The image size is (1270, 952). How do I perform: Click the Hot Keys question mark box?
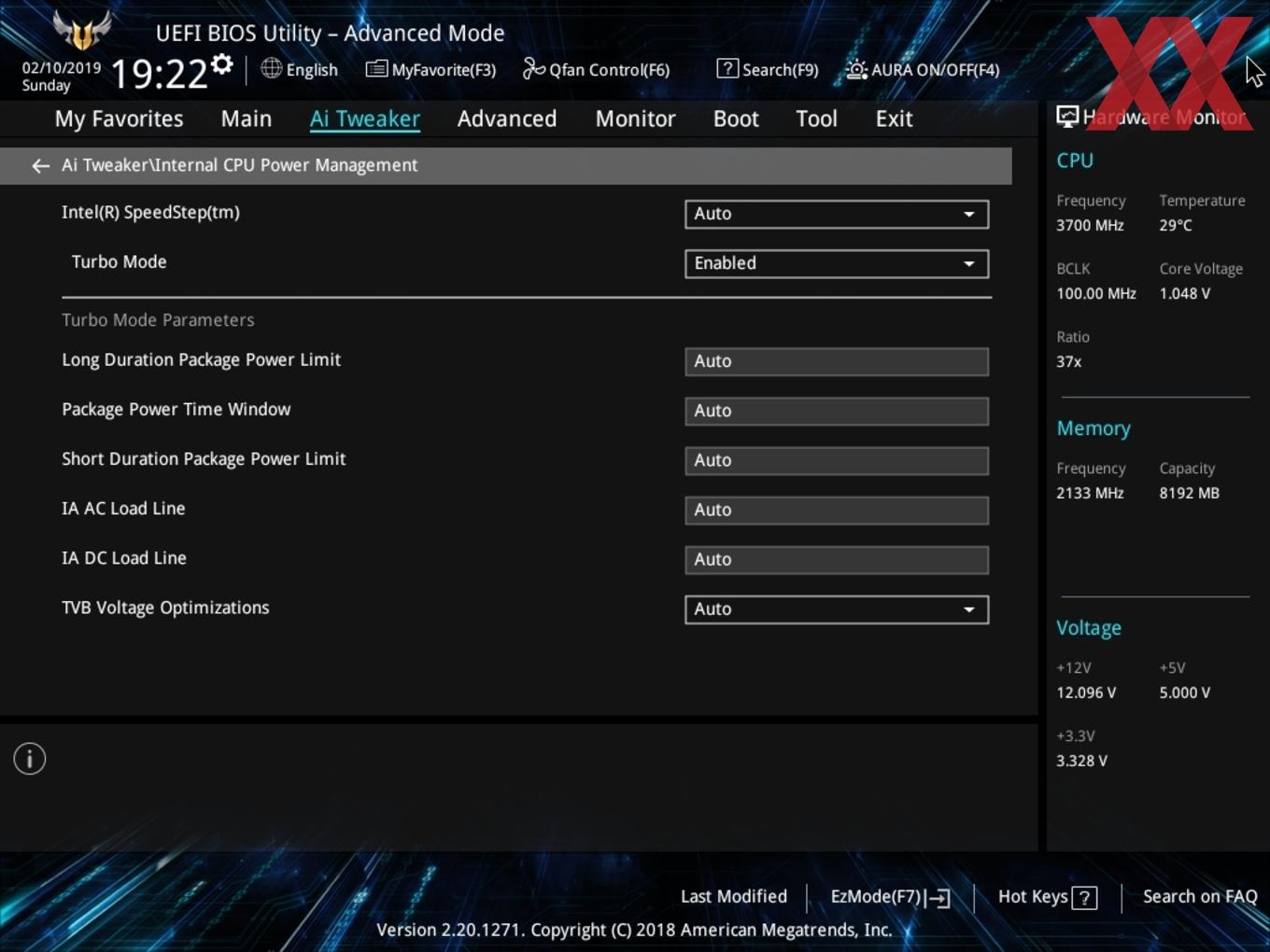[x=1084, y=898]
